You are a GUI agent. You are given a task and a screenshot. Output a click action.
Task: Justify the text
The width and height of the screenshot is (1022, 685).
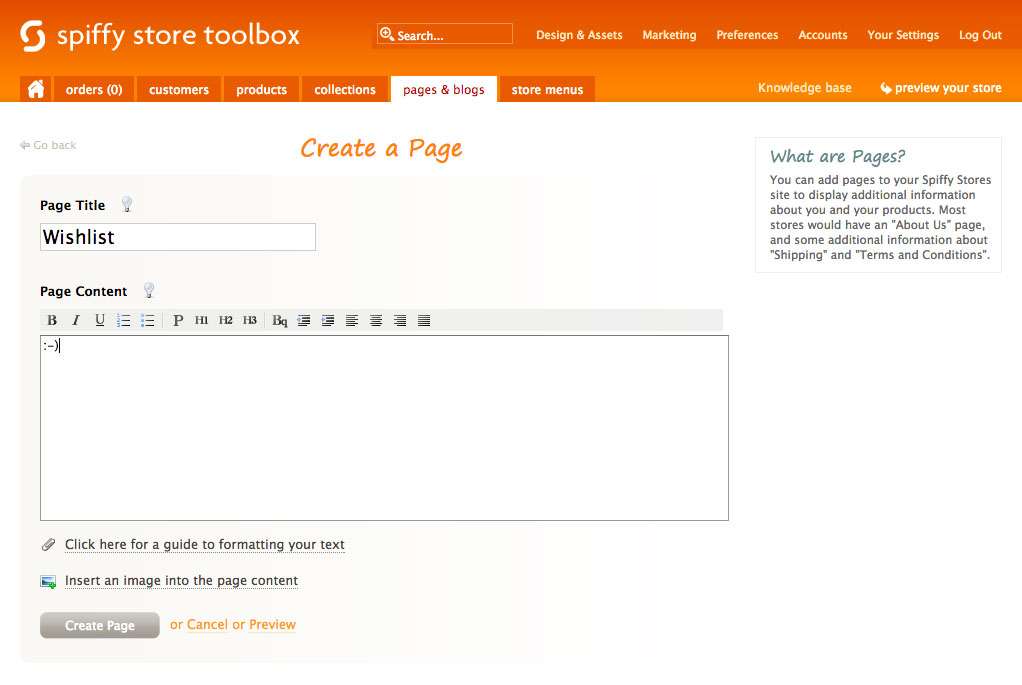(424, 320)
